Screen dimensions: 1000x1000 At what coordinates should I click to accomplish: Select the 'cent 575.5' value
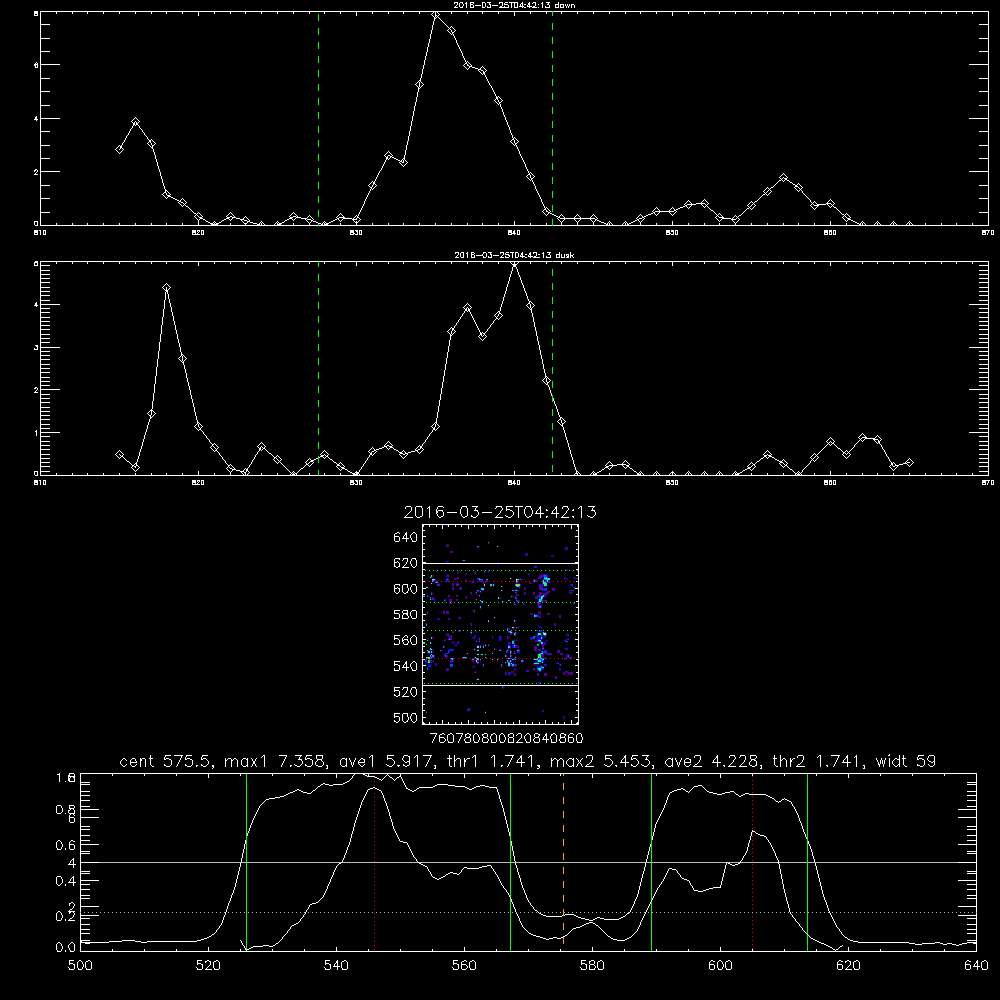click(166, 761)
